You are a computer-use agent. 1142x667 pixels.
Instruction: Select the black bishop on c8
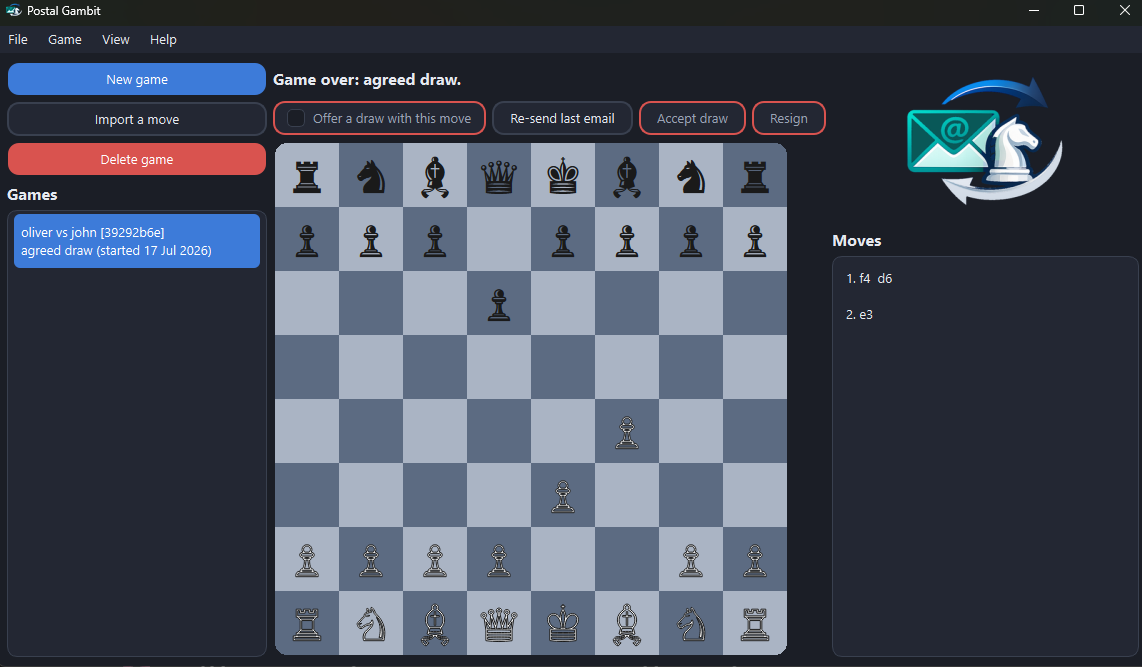435,177
